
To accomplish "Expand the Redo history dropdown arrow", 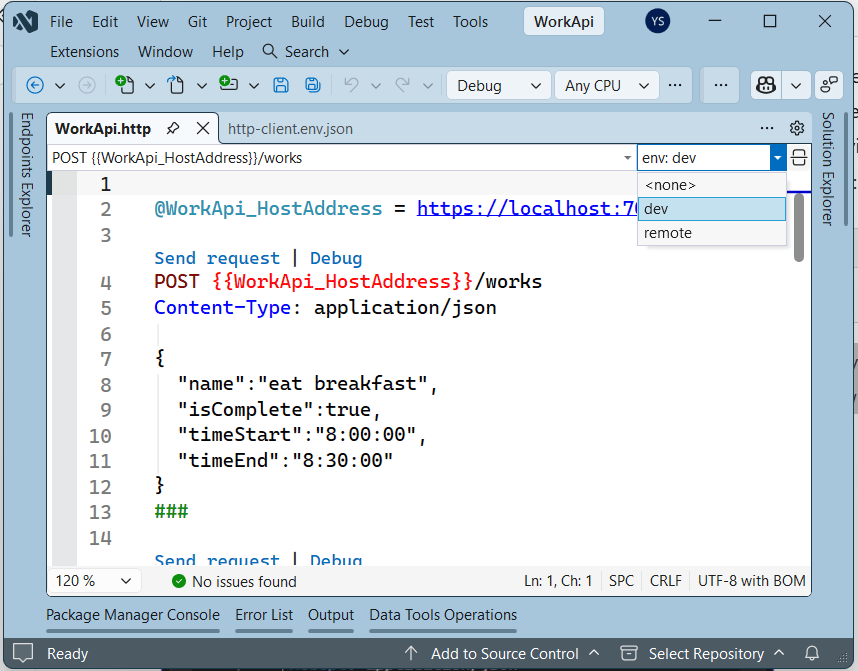I will click(x=428, y=86).
